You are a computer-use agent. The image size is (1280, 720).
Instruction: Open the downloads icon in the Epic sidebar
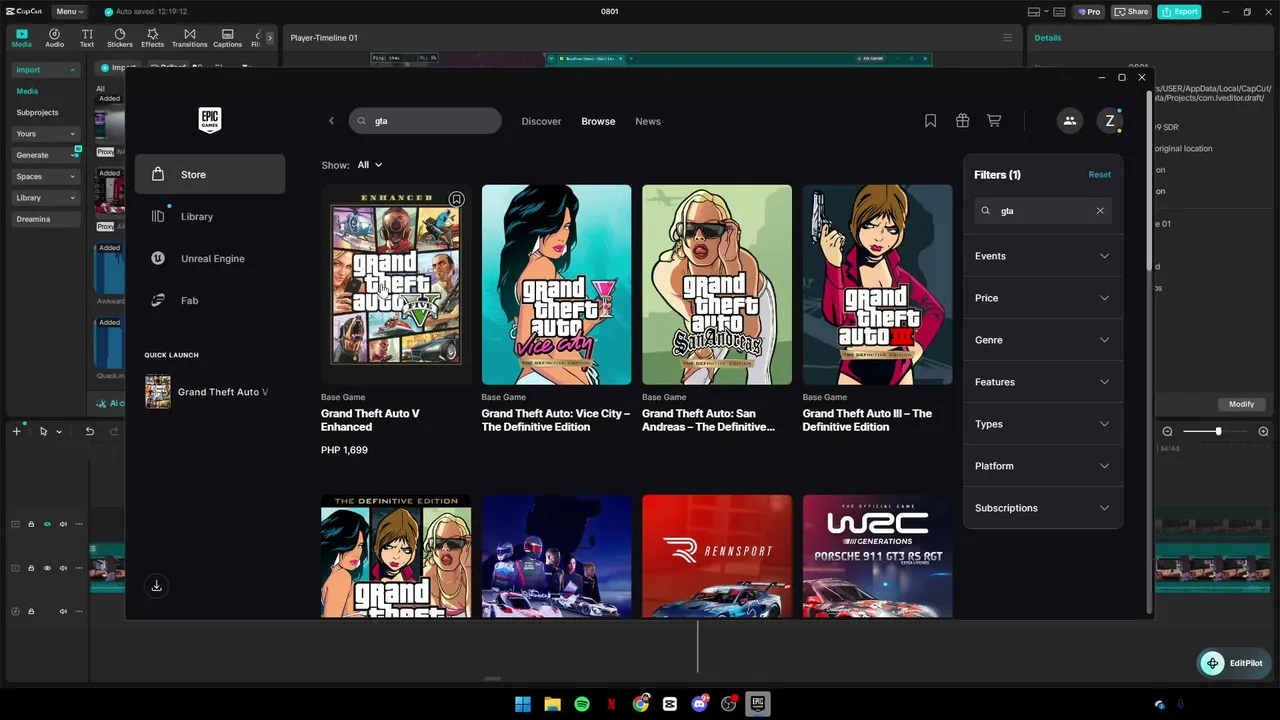tap(156, 586)
